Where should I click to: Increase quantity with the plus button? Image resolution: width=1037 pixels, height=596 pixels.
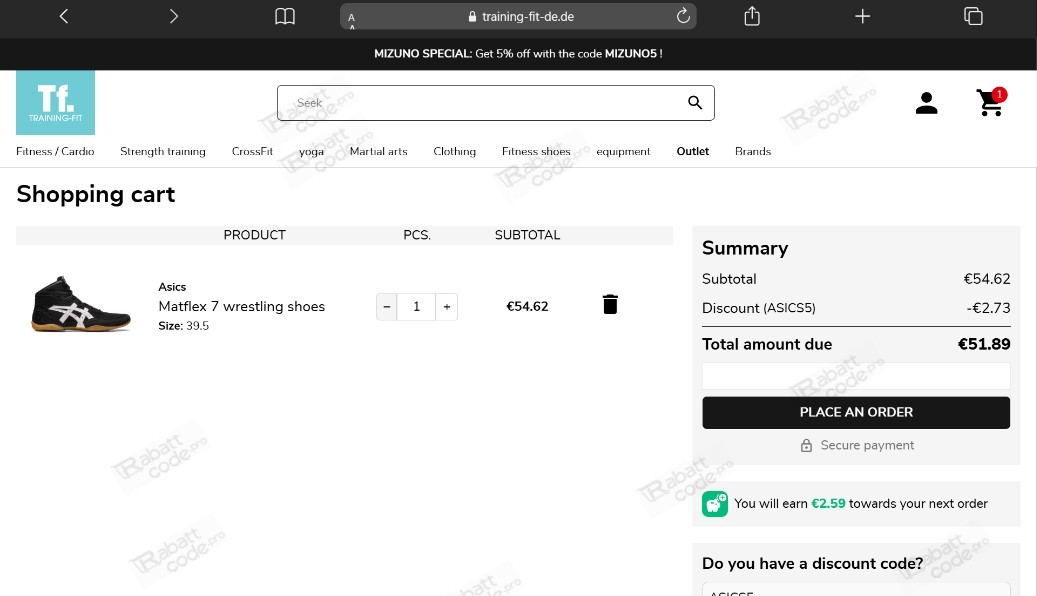pos(446,307)
